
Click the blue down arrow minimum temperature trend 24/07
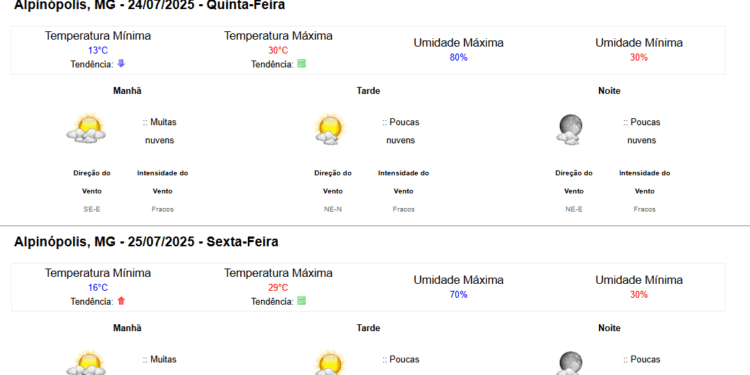coord(121,64)
